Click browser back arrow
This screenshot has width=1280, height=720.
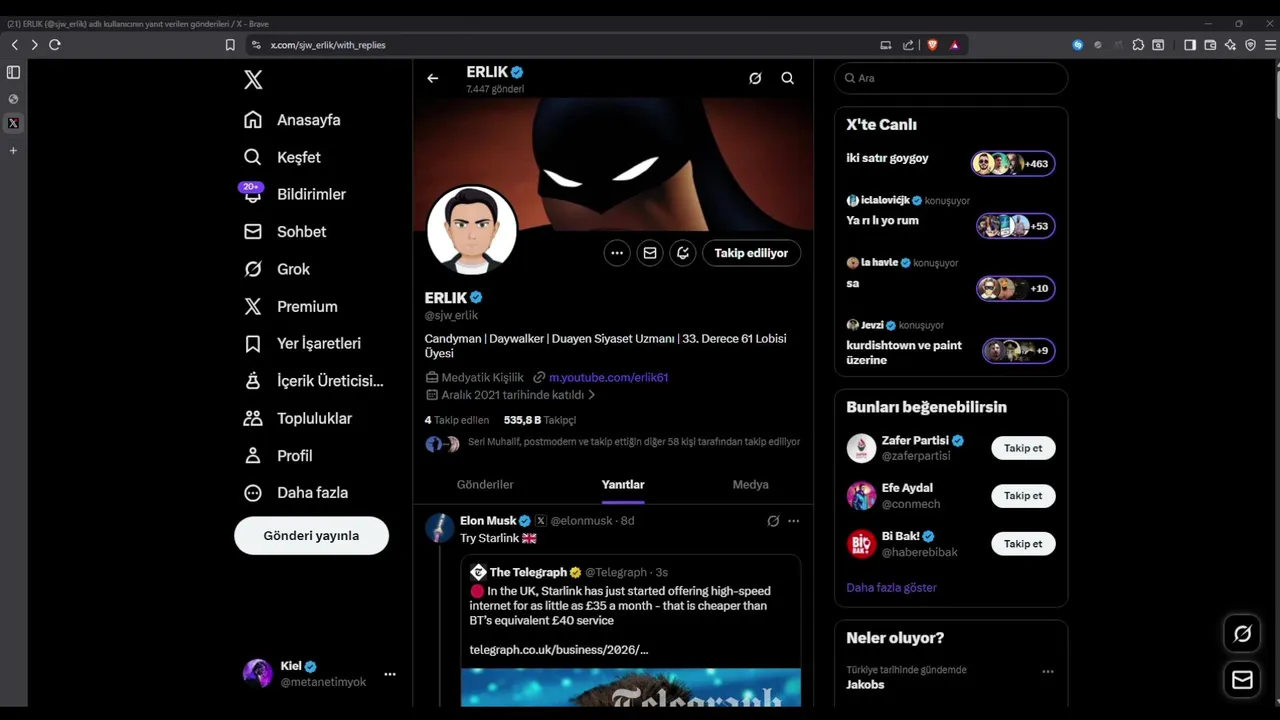point(15,45)
